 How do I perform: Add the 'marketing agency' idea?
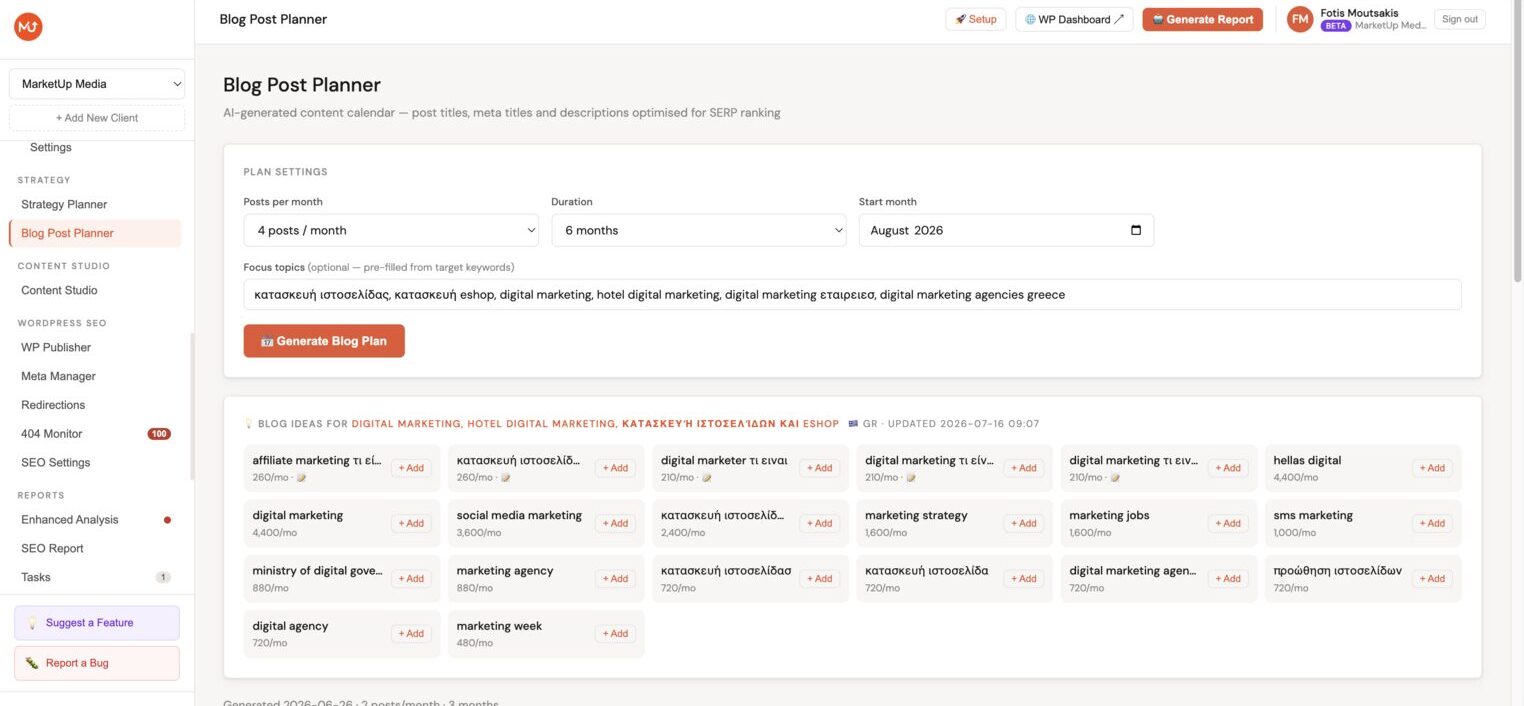pos(615,578)
